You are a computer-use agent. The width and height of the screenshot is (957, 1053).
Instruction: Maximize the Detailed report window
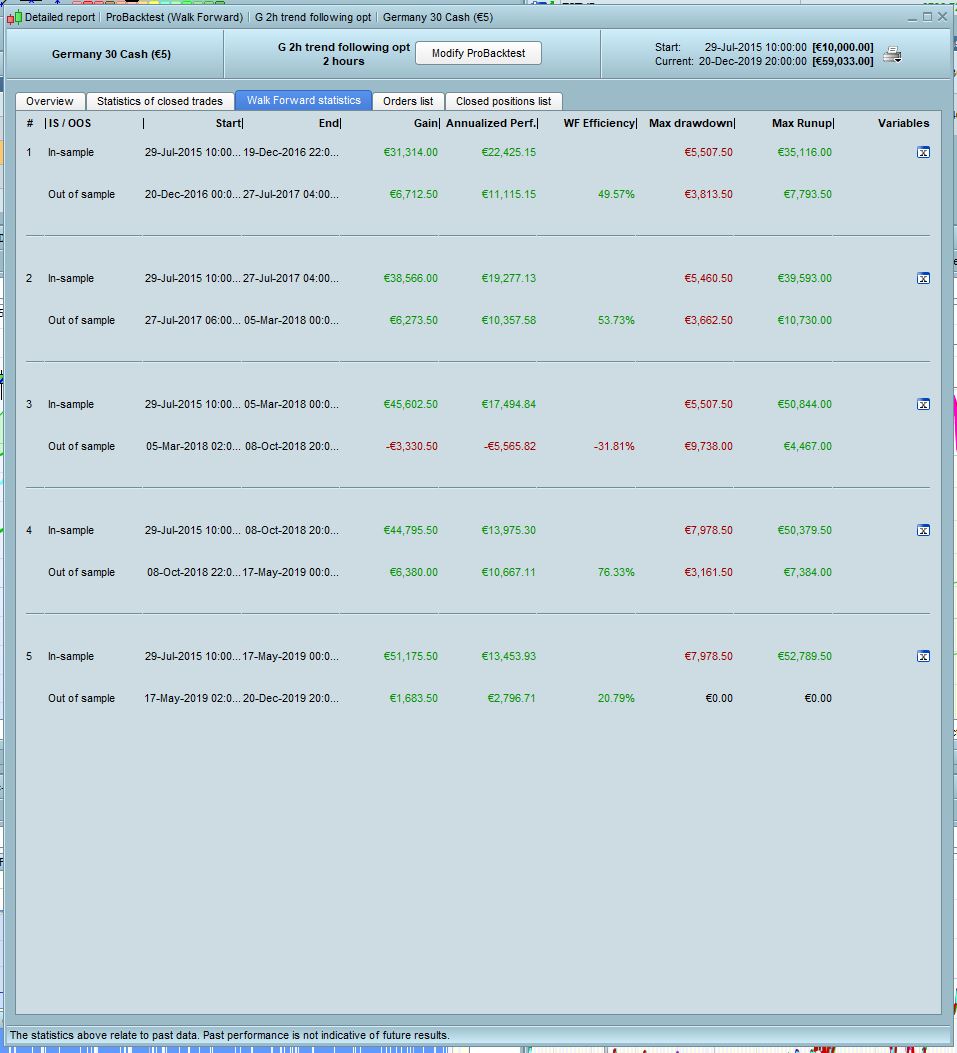(927, 17)
